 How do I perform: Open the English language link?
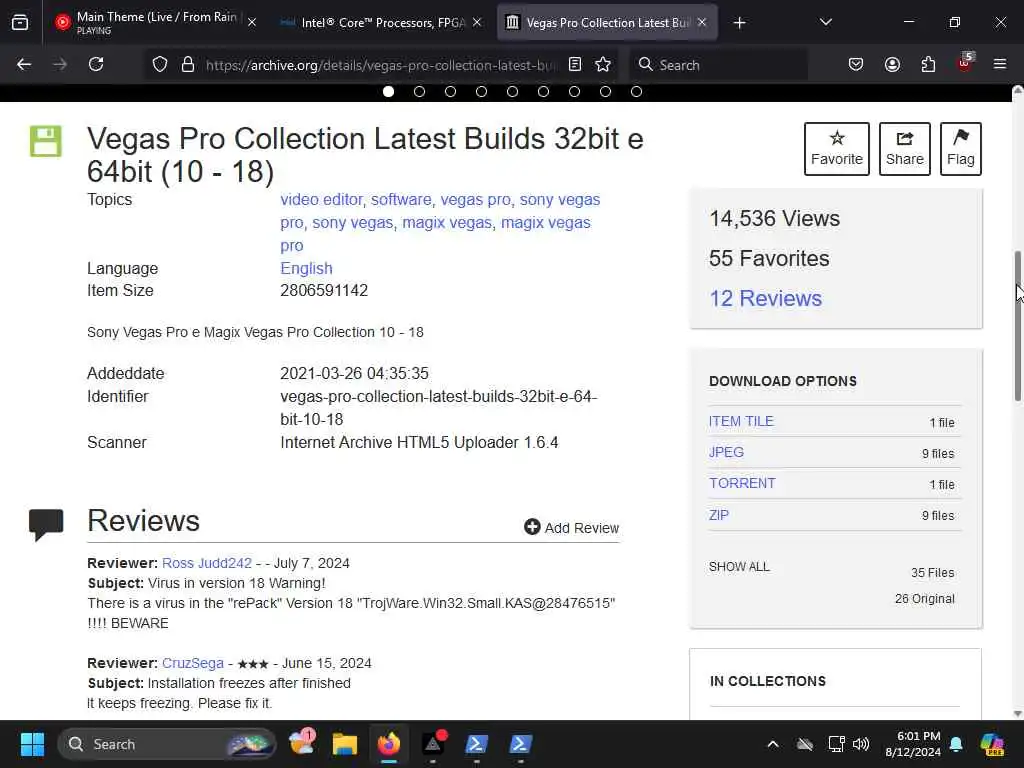tap(306, 268)
